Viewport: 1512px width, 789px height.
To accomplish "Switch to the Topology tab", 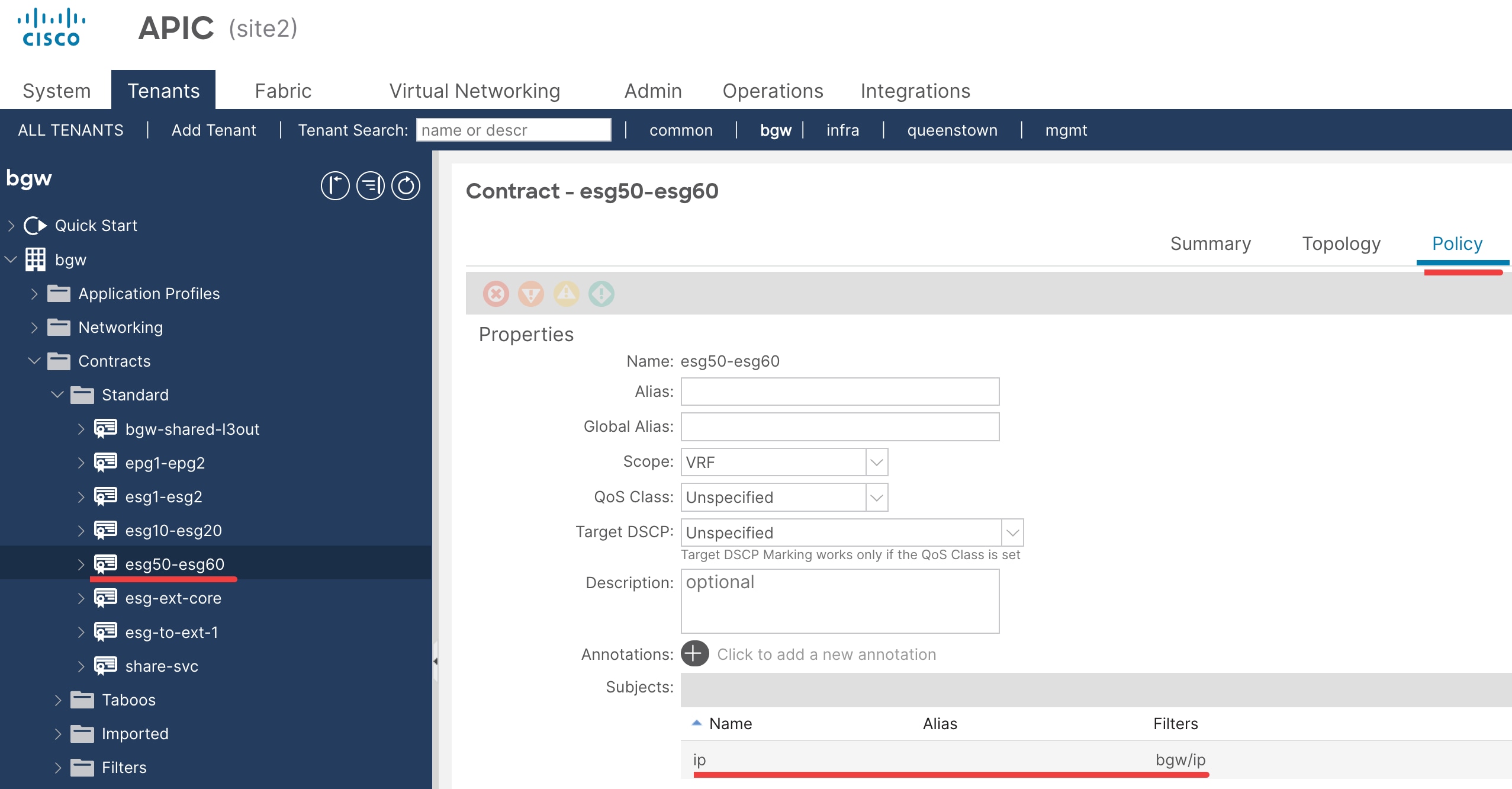I will point(1342,243).
